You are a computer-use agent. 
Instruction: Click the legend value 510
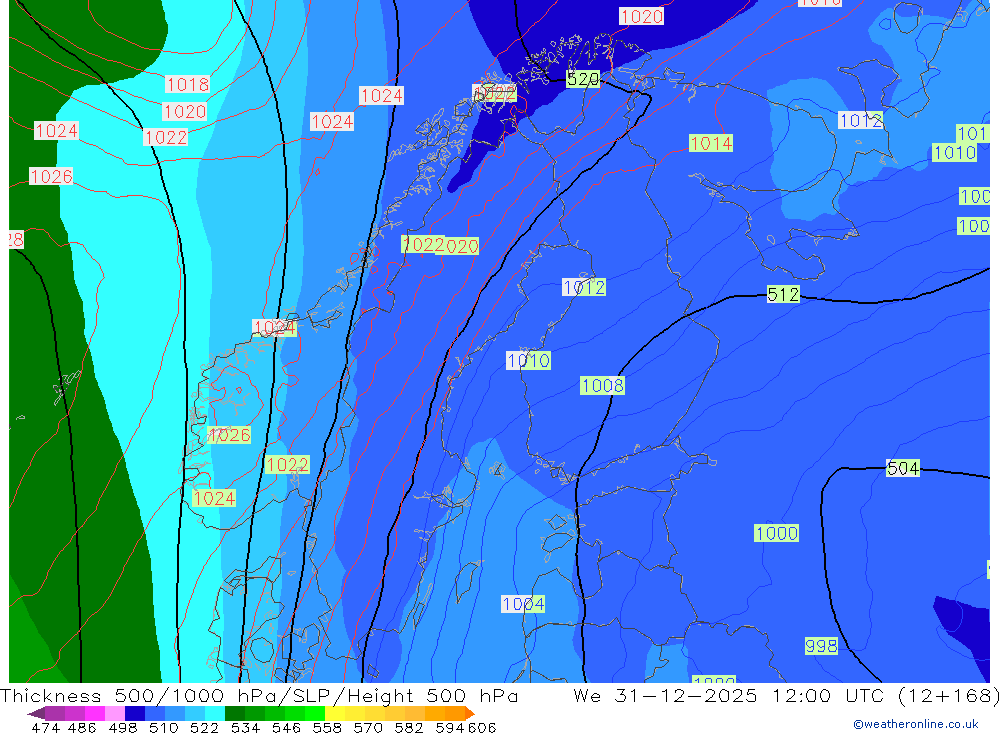163,727
